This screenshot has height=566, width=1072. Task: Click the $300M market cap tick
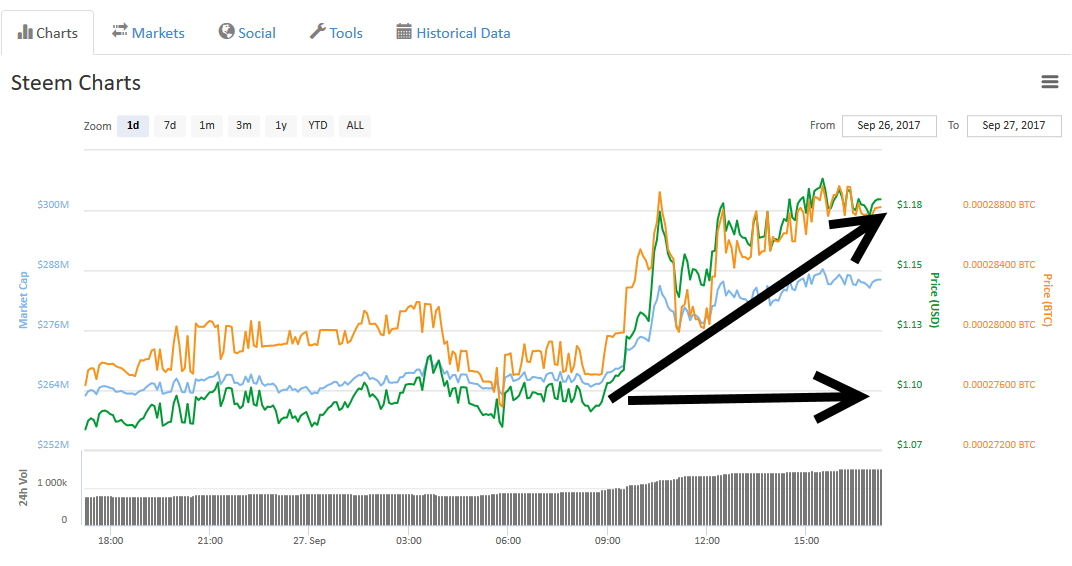pyautogui.click(x=53, y=204)
